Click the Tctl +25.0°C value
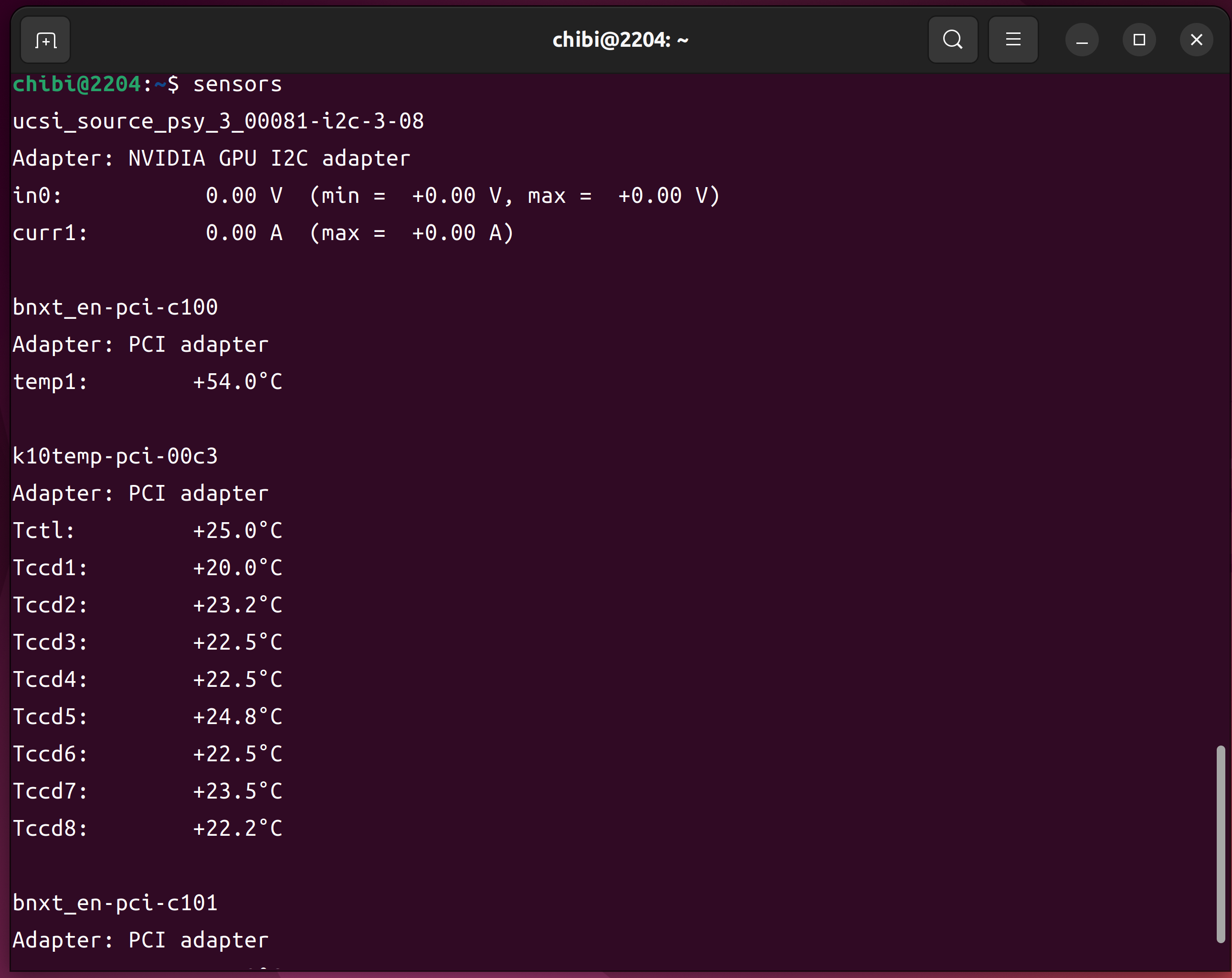This screenshot has height=978, width=1232. point(237,531)
